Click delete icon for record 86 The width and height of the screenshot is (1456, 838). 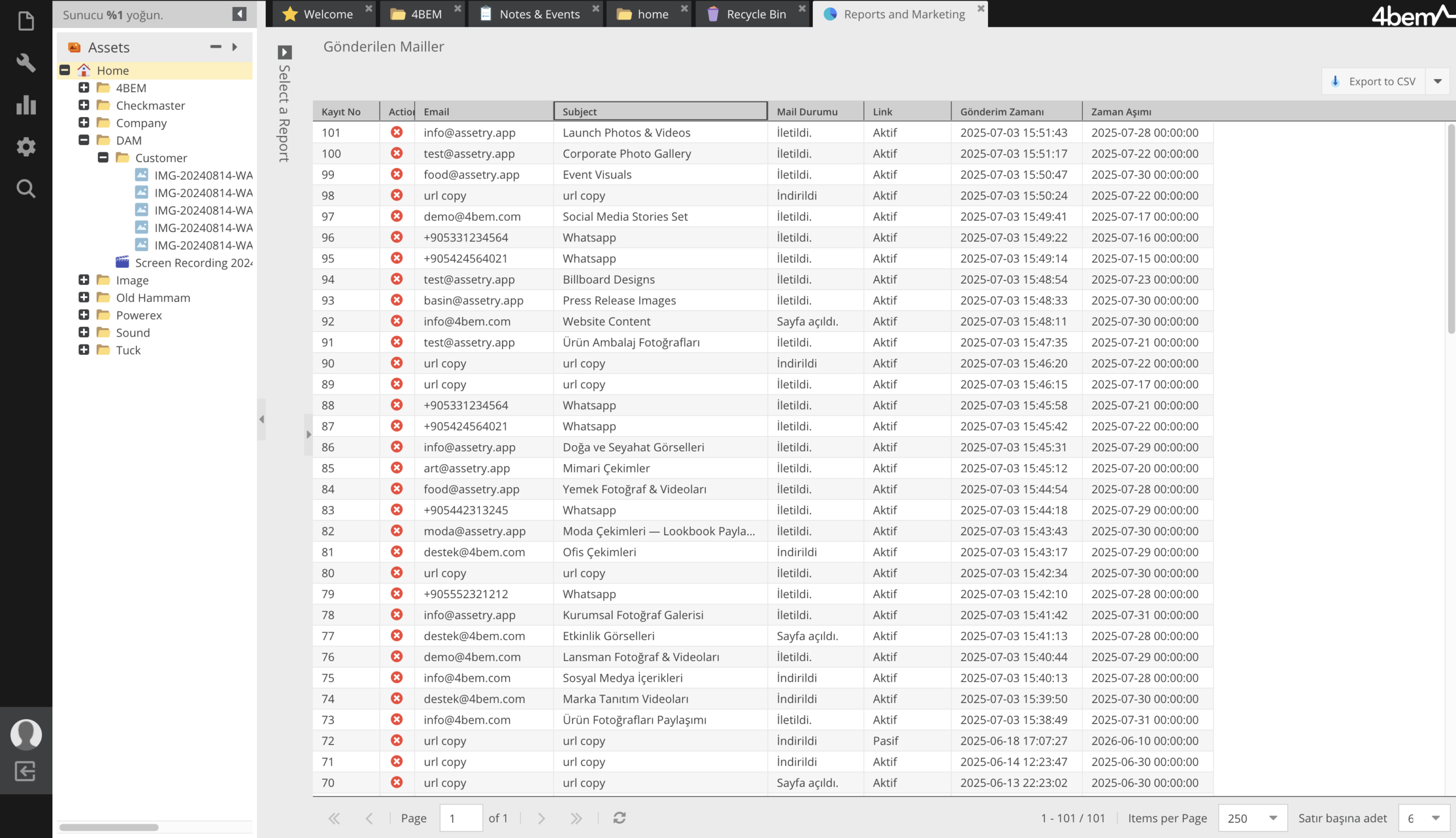point(396,447)
